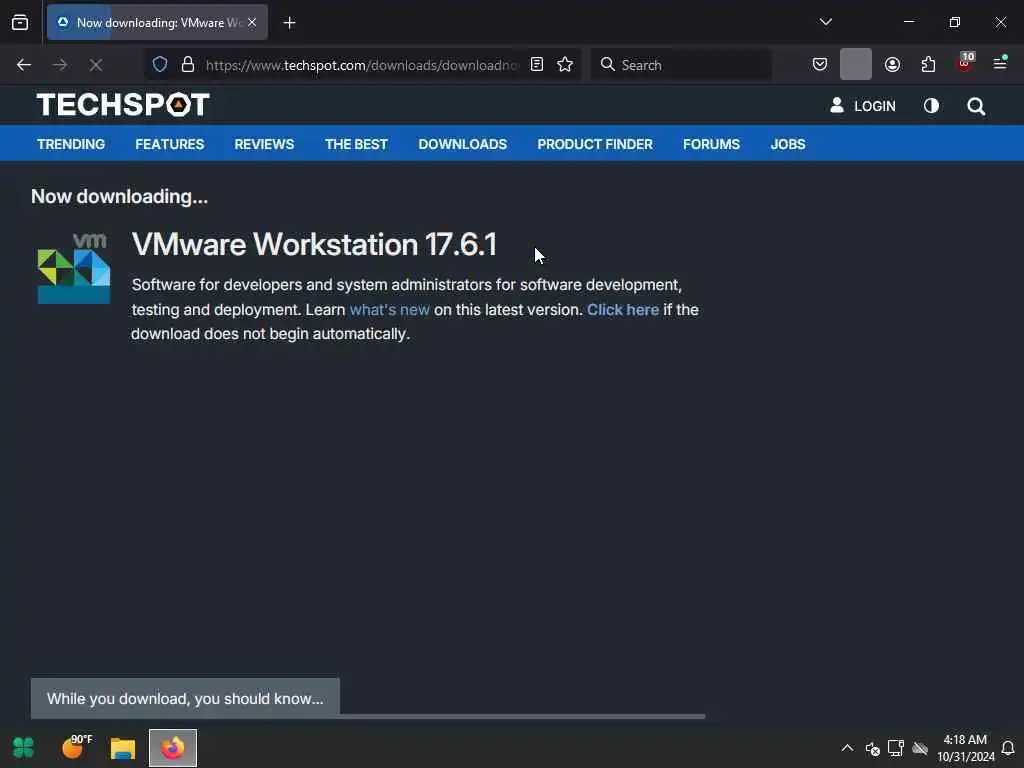
Task: Go to TechSpot home via logo
Action: click(x=123, y=104)
